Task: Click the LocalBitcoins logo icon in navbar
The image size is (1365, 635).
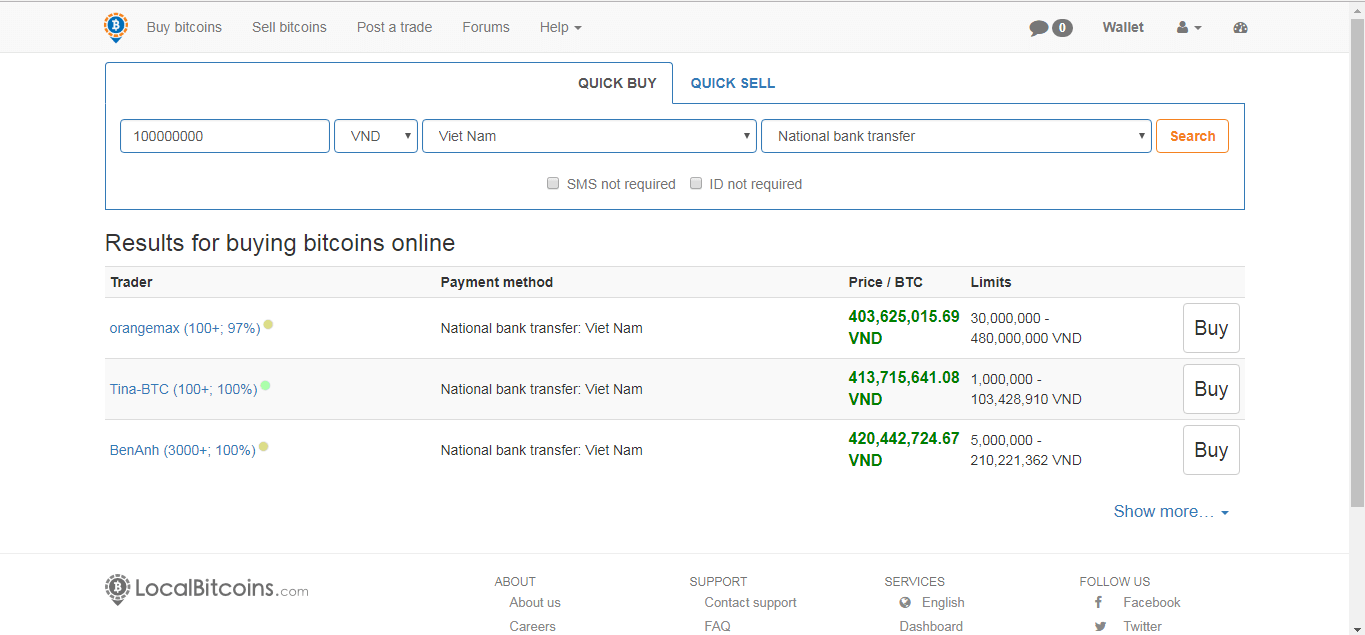Action: (x=116, y=27)
